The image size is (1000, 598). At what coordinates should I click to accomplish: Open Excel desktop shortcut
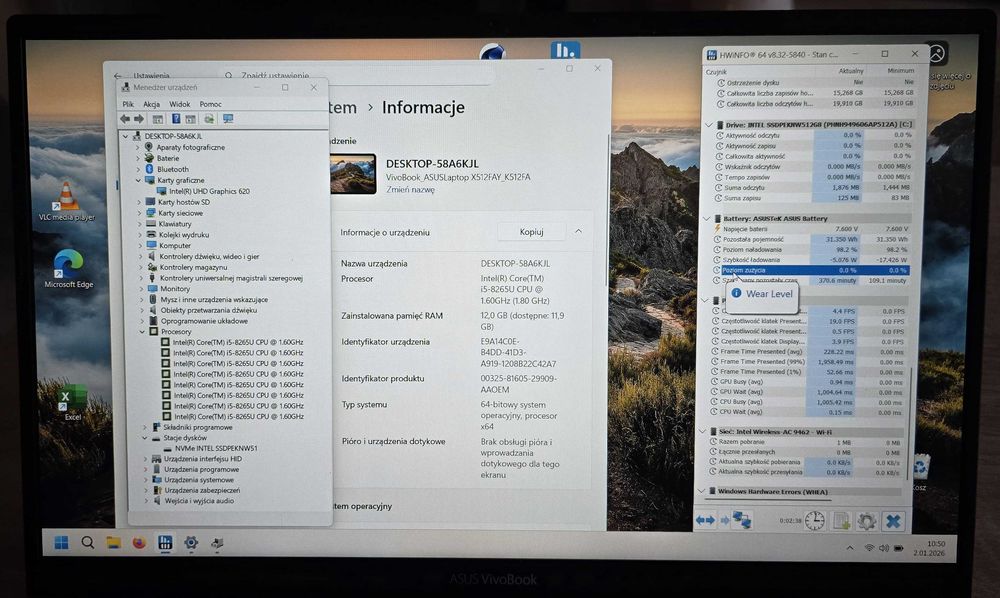coord(72,402)
